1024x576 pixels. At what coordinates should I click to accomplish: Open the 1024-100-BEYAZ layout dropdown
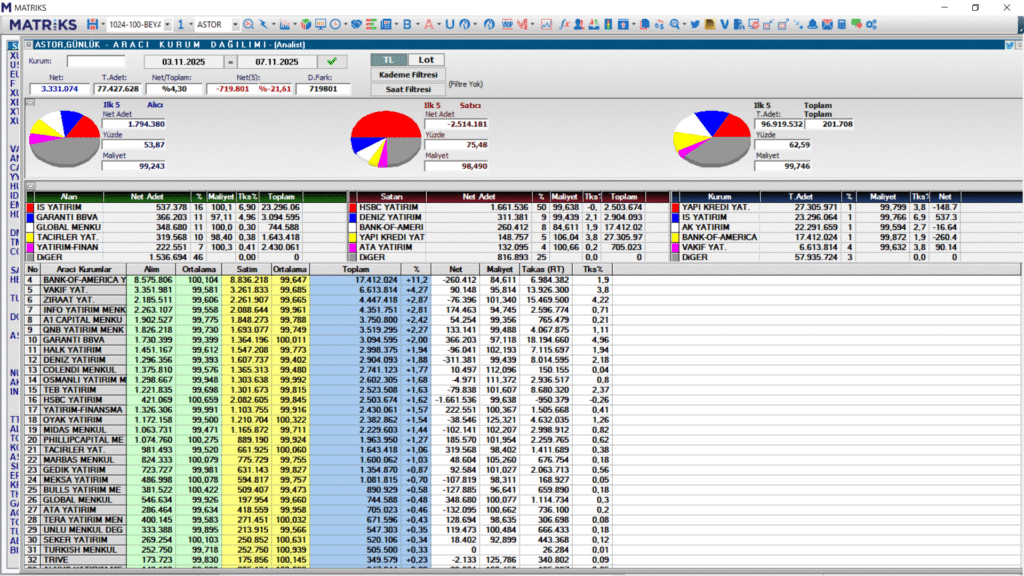pos(168,23)
